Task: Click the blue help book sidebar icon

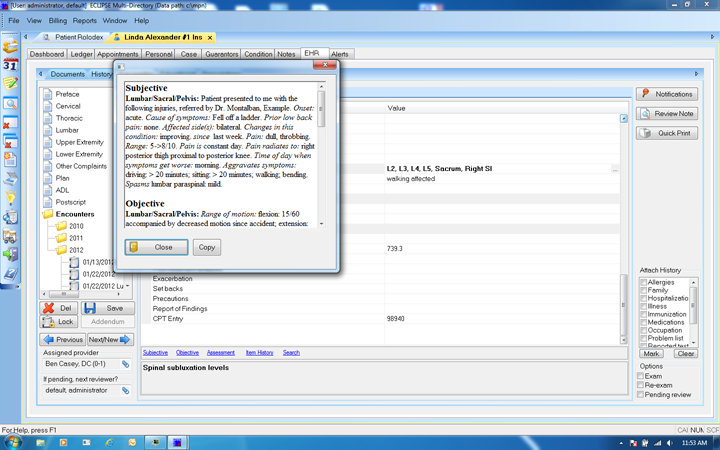Action: 10,274
